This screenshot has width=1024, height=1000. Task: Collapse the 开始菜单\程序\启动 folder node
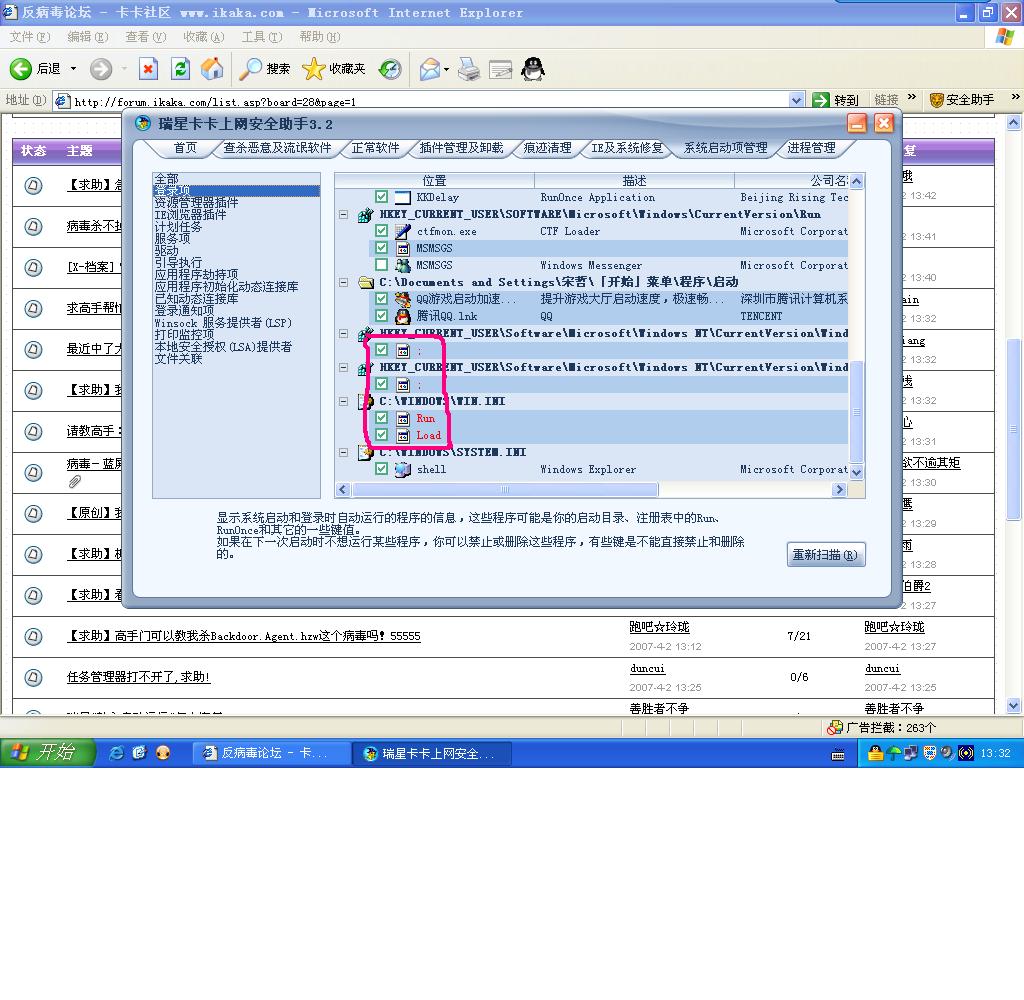(x=344, y=282)
